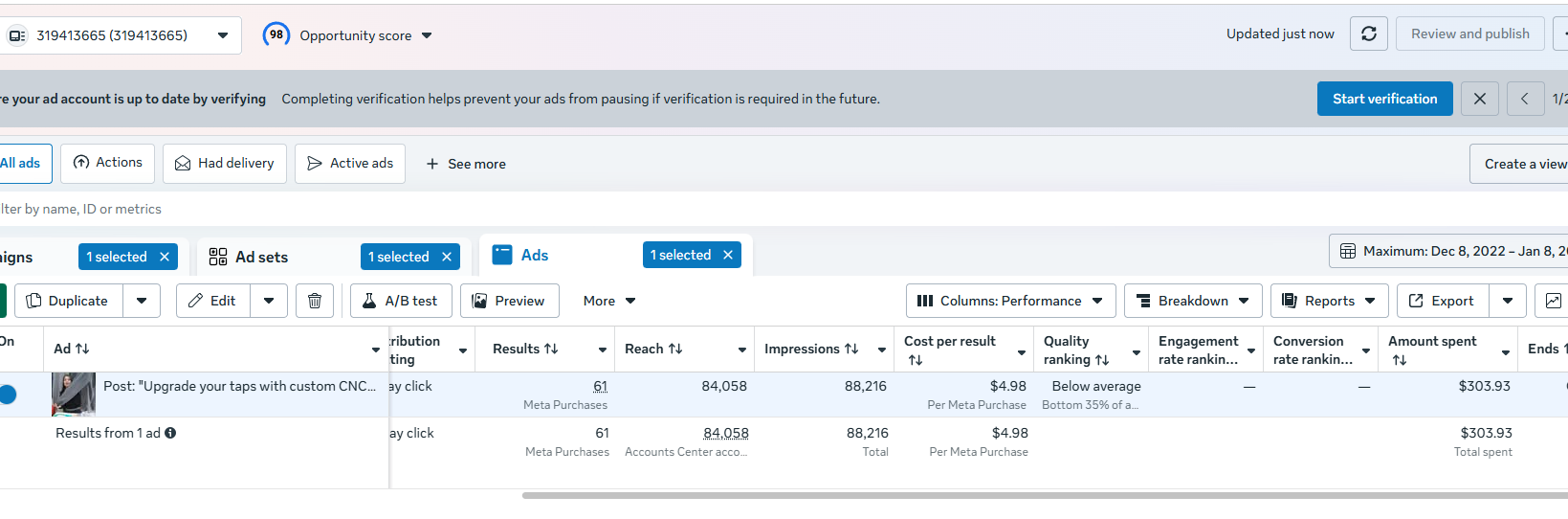
Task: Toggle the ad on/off switch
Action: click(x=8, y=394)
